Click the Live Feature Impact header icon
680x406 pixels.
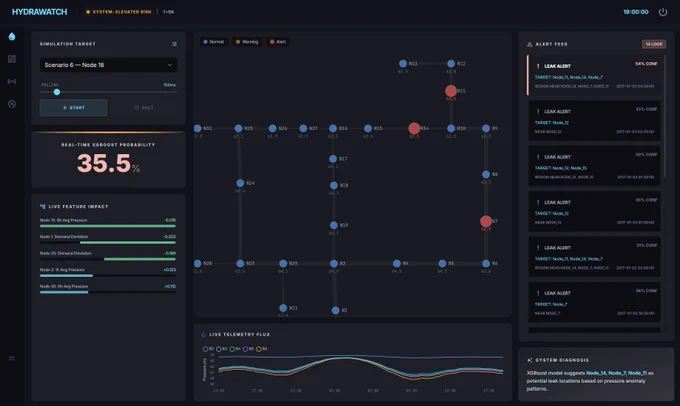[42, 206]
